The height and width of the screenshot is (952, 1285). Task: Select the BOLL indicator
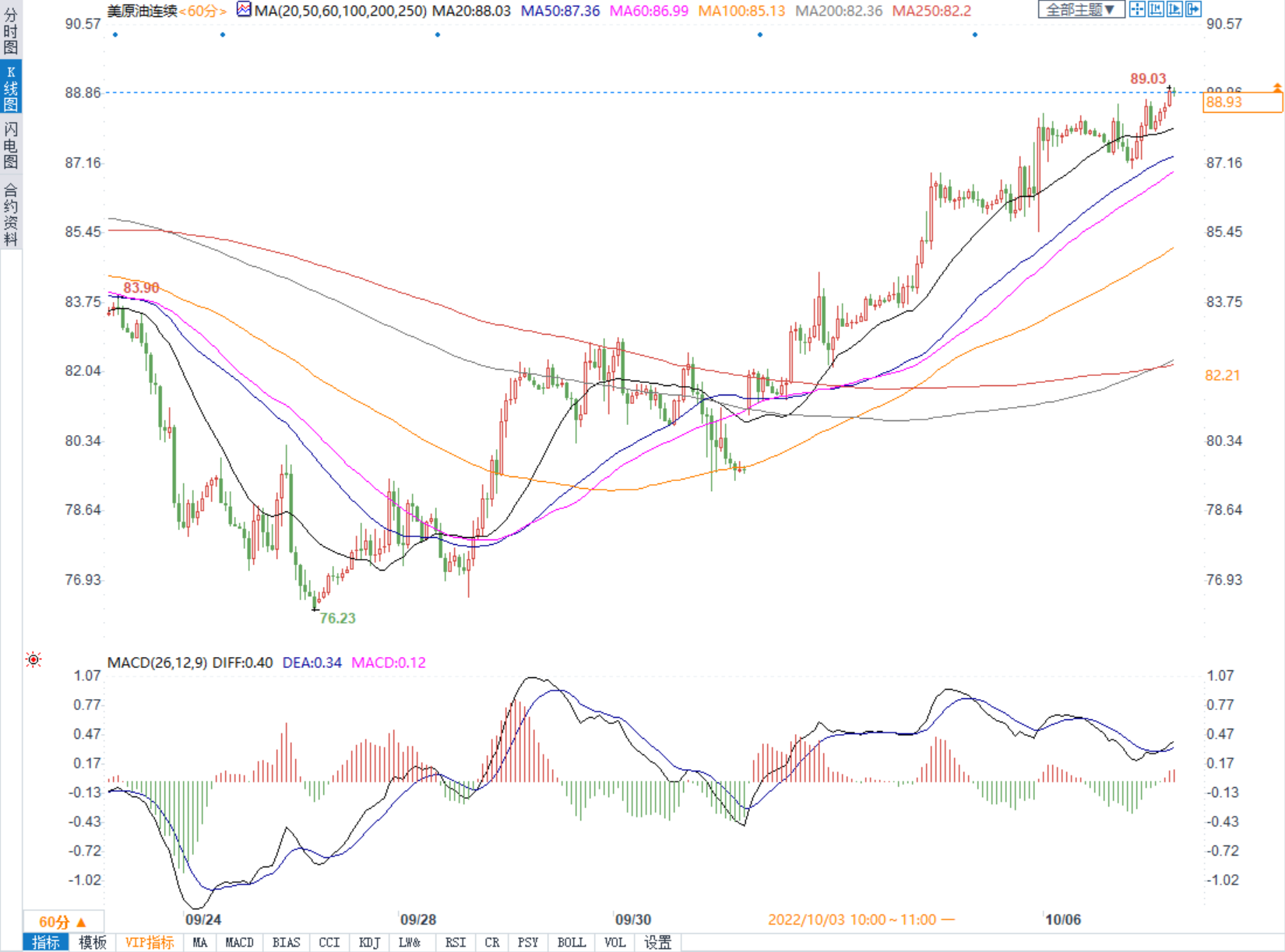pos(571,943)
